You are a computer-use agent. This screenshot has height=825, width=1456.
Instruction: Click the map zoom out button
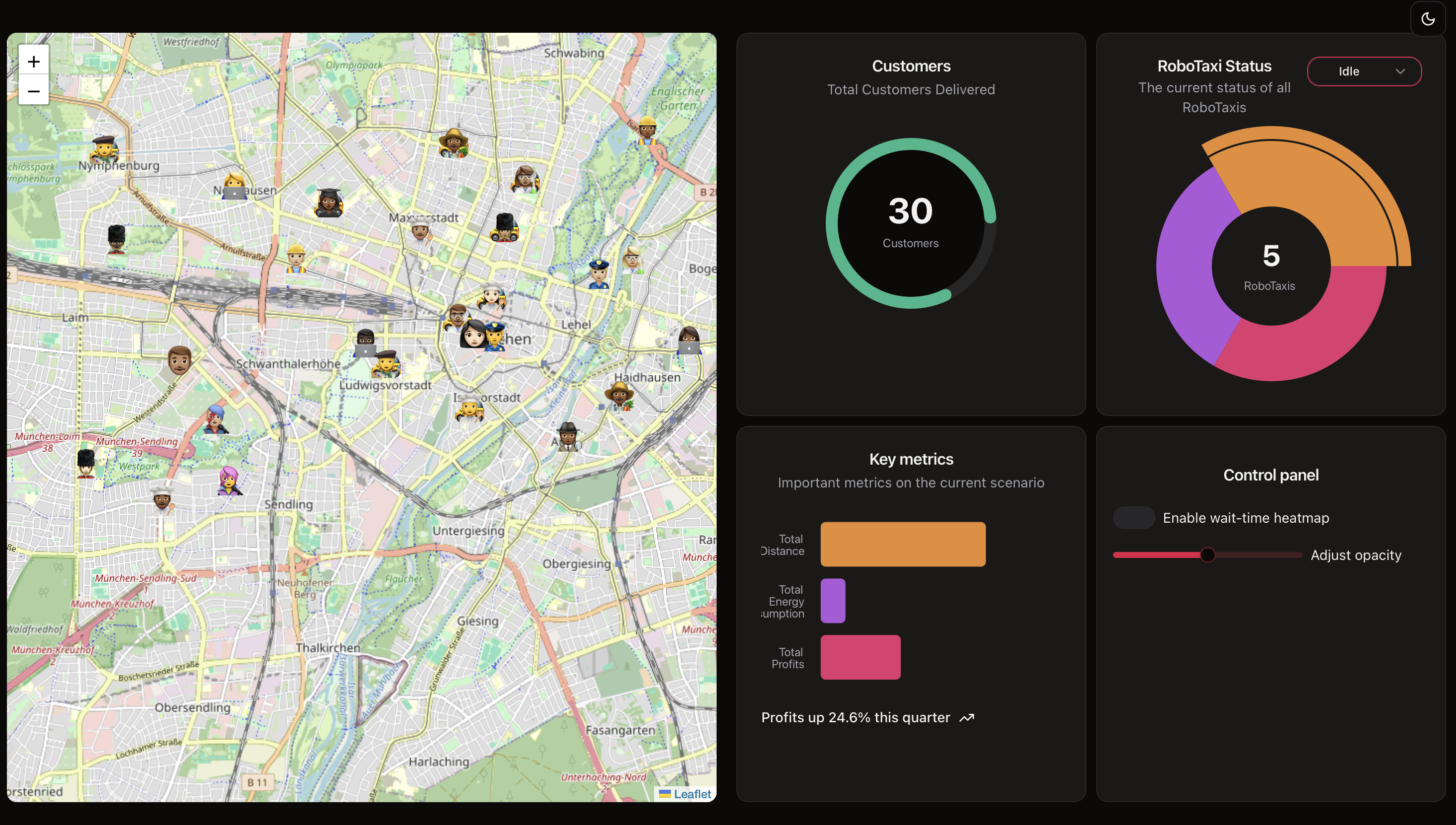pos(33,91)
